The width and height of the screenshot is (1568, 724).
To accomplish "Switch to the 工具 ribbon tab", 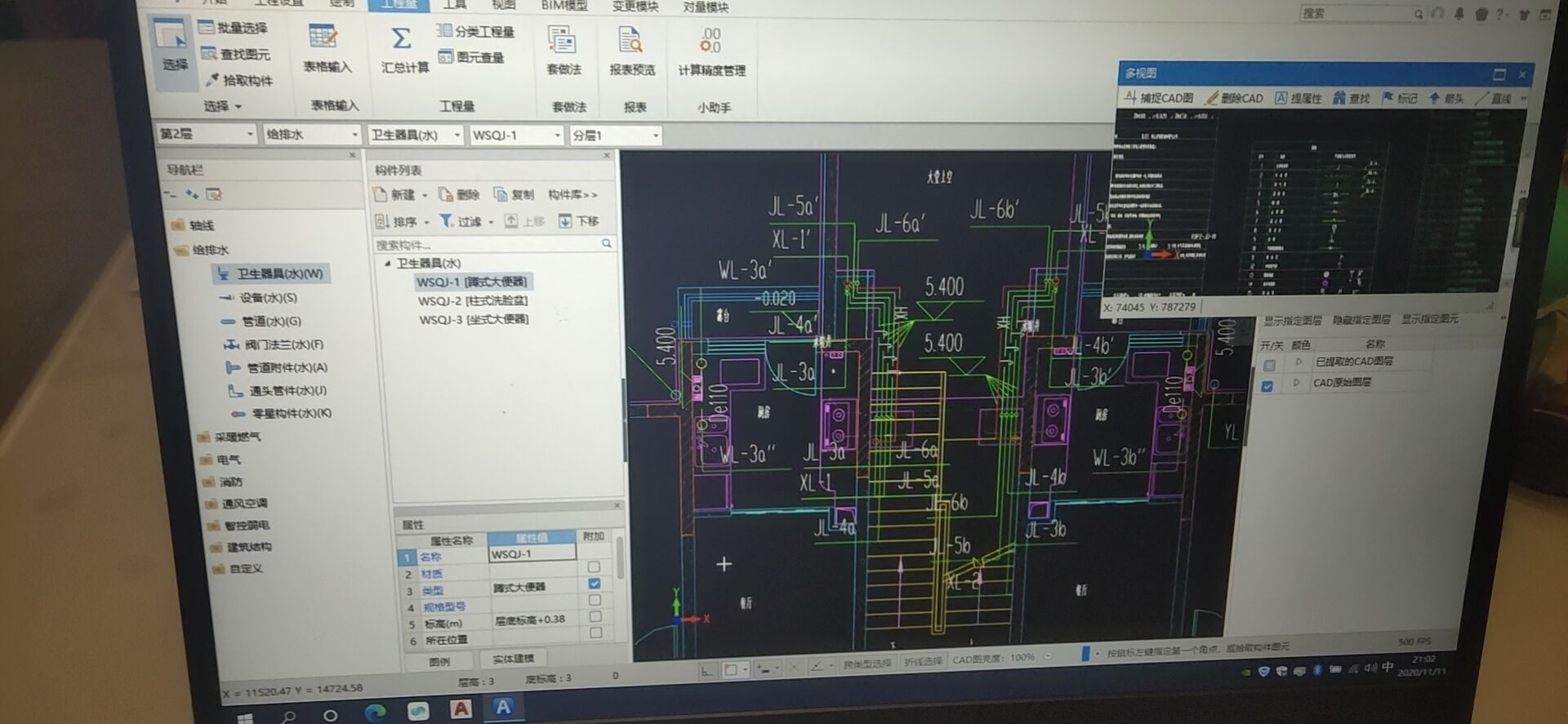I will point(454,5).
